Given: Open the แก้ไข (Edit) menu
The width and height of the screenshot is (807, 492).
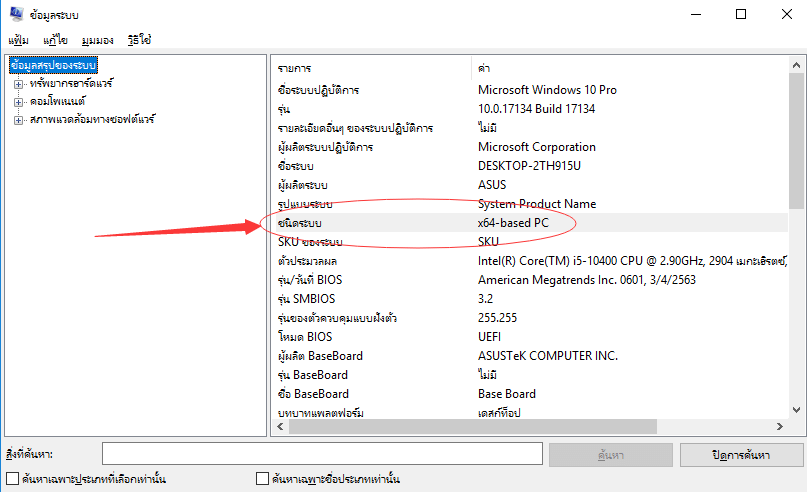Looking at the screenshot, I should tap(55, 41).
